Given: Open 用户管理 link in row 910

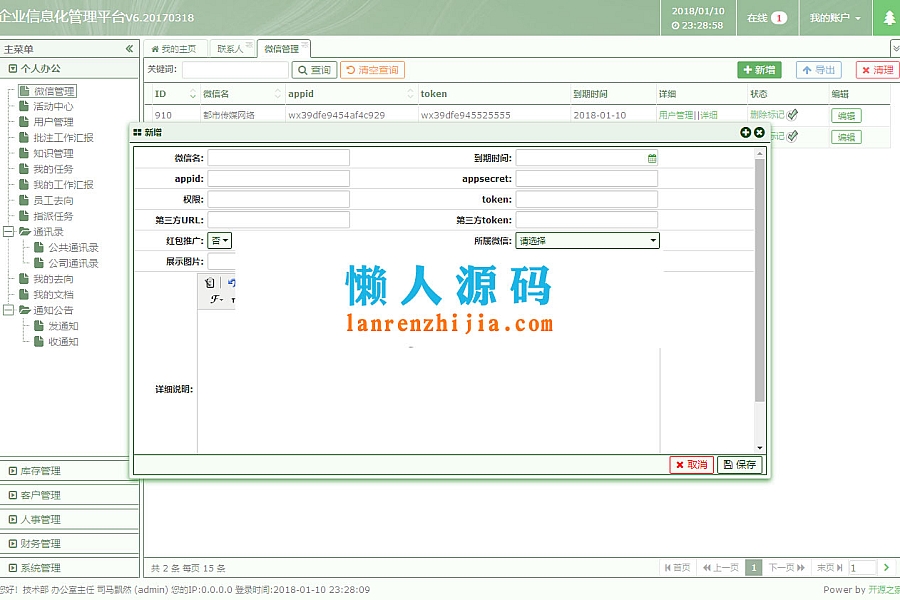Looking at the screenshot, I should coord(676,115).
